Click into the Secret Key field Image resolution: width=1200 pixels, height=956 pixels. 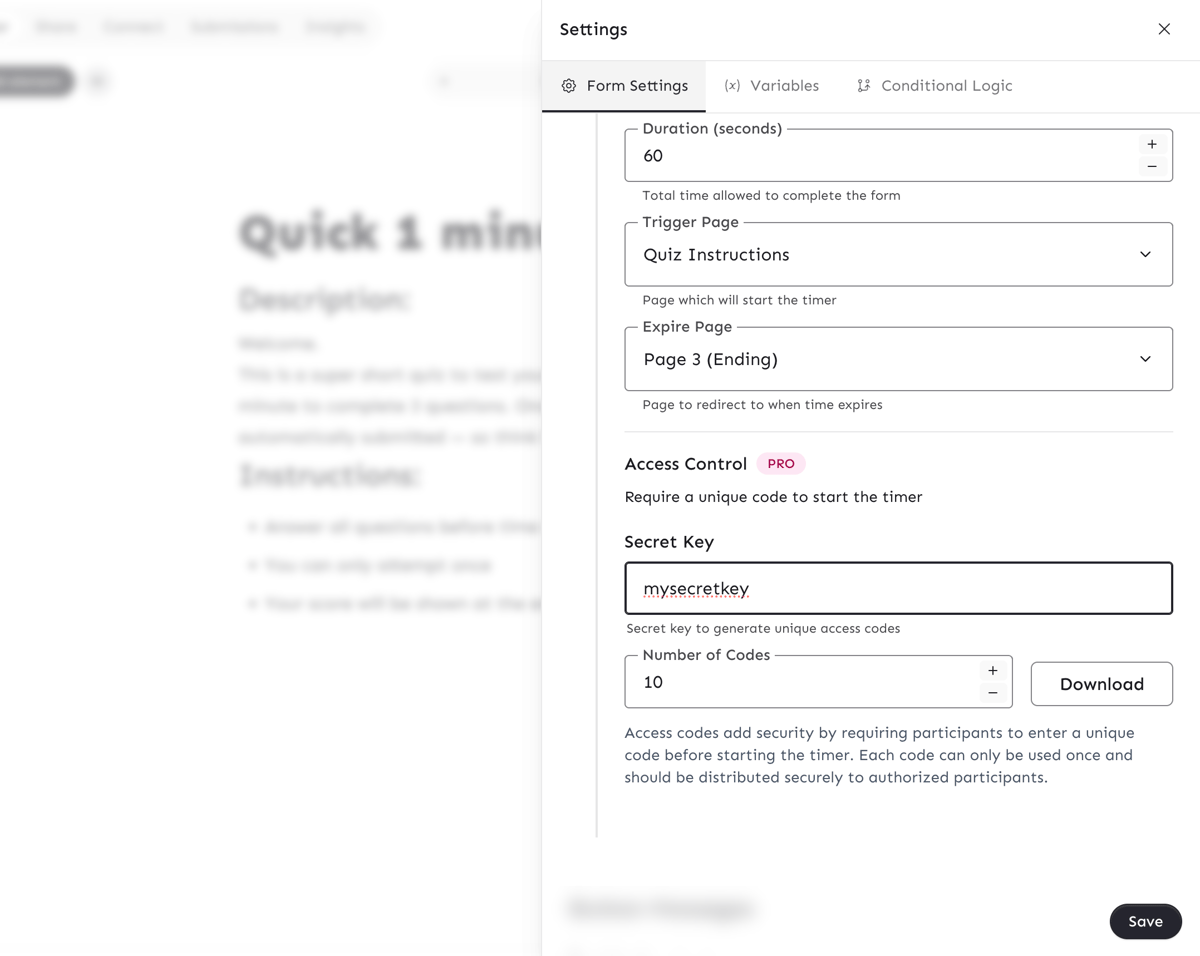point(898,588)
